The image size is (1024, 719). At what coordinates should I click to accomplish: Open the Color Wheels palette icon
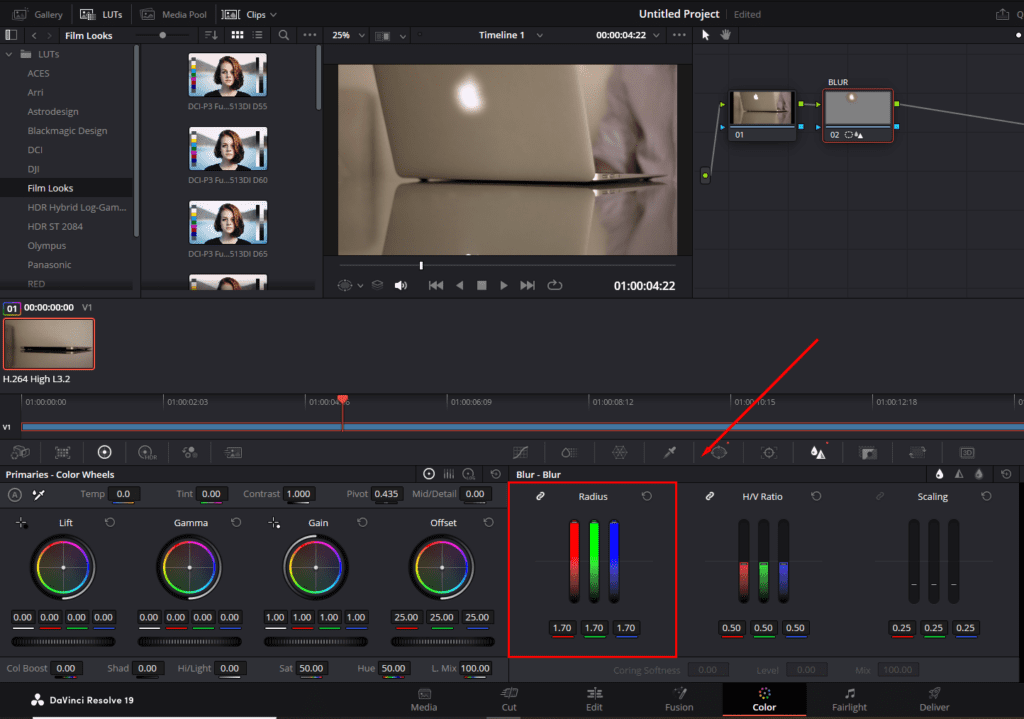(104, 453)
